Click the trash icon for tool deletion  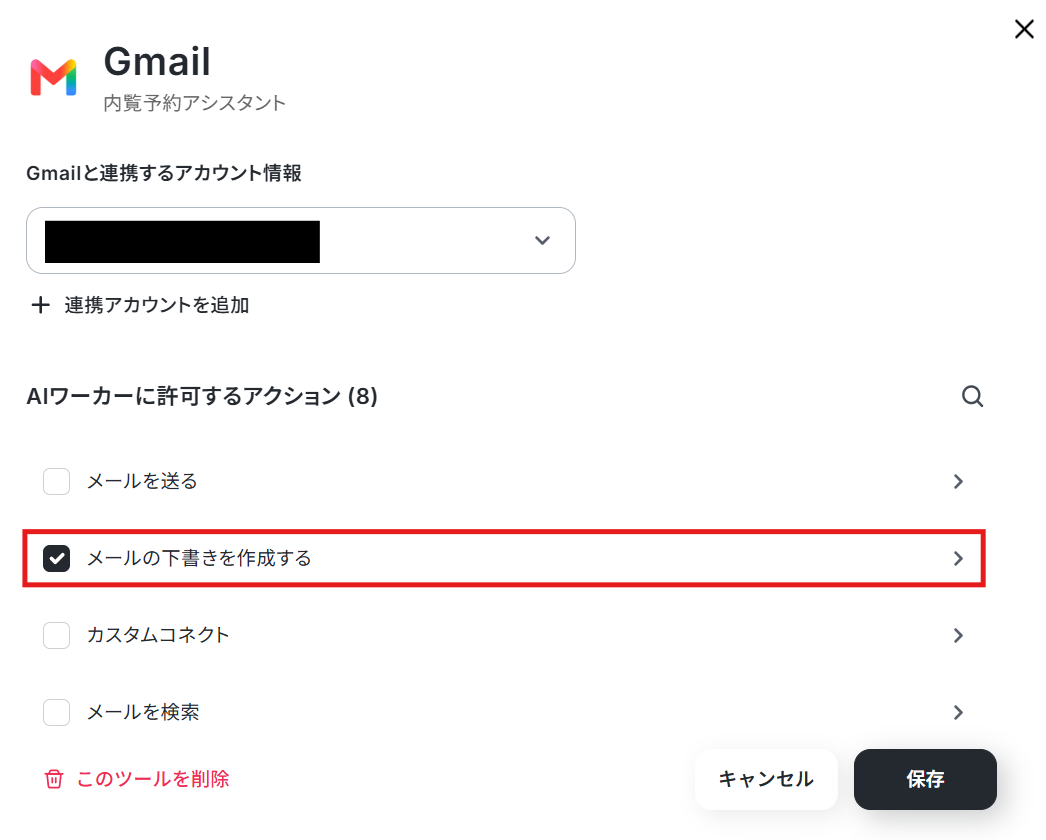(54, 779)
